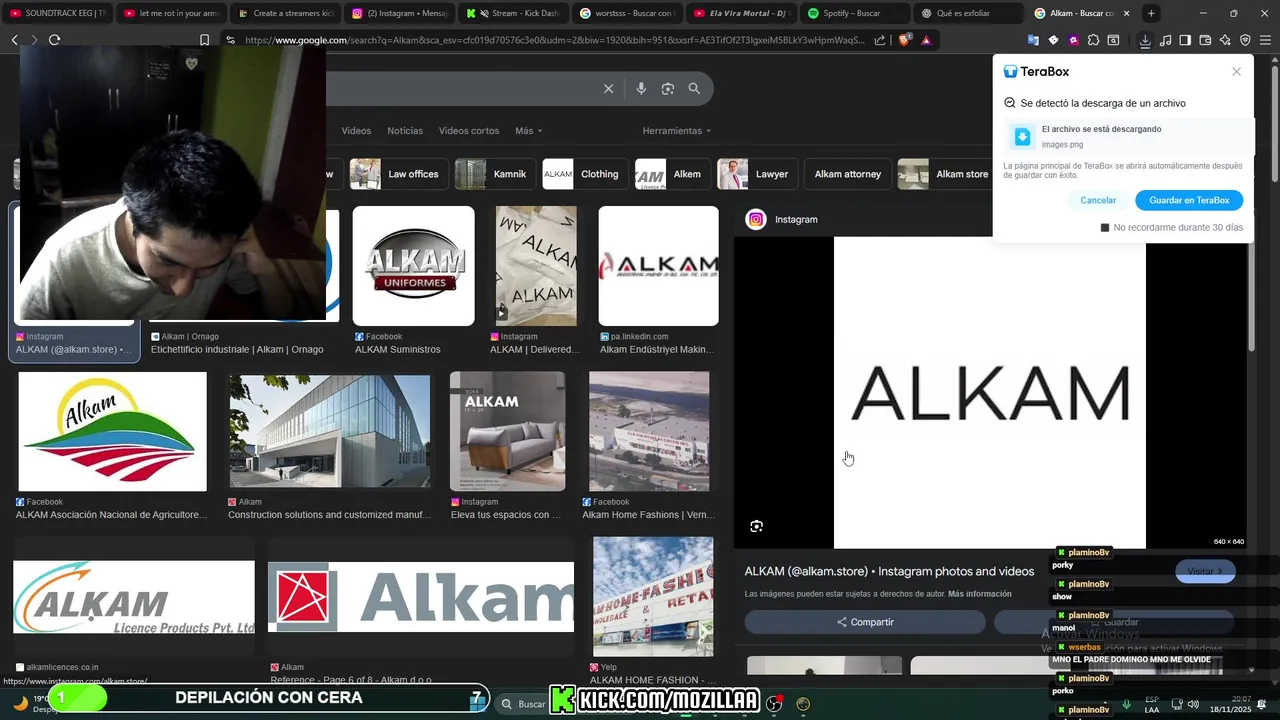
Task: Check 'No recordarme durante 30 días' checkbox
Action: [1105, 228]
